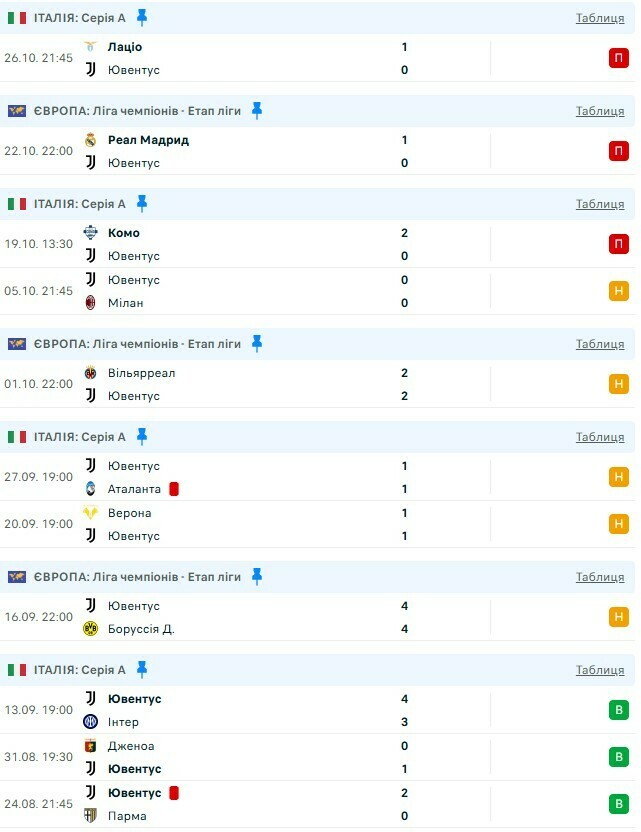Click the Реал Мадрид club crest
Viewport: 641px width, 832px height.
91,140
